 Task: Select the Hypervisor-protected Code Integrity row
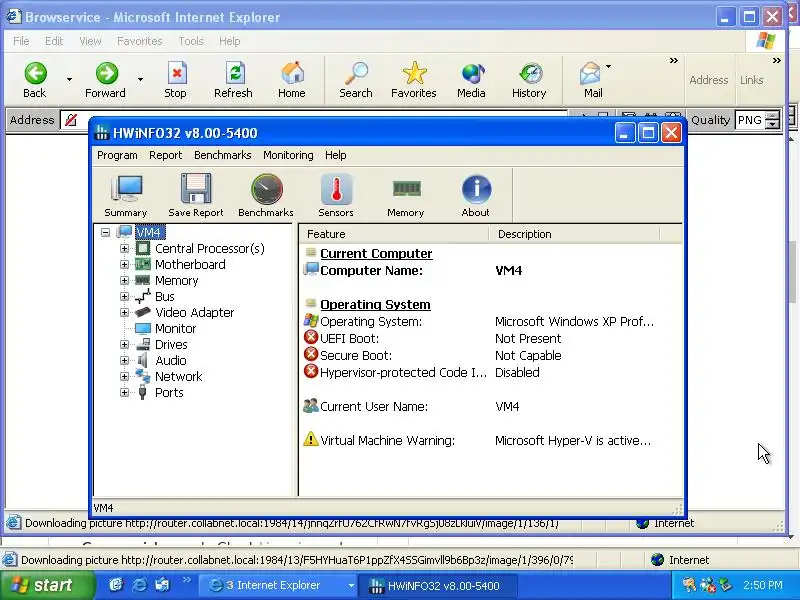pyautogui.click(x=421, y=372)
